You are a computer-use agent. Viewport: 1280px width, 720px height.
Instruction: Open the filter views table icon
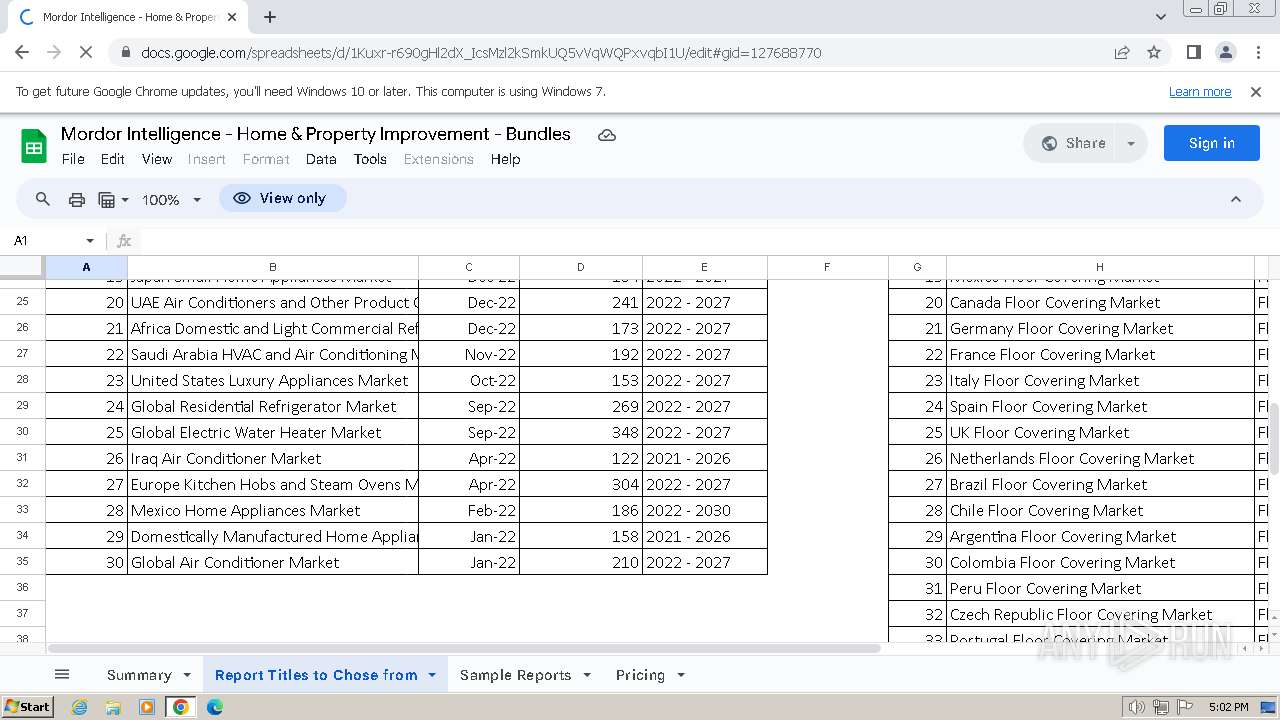coord(107,199)
